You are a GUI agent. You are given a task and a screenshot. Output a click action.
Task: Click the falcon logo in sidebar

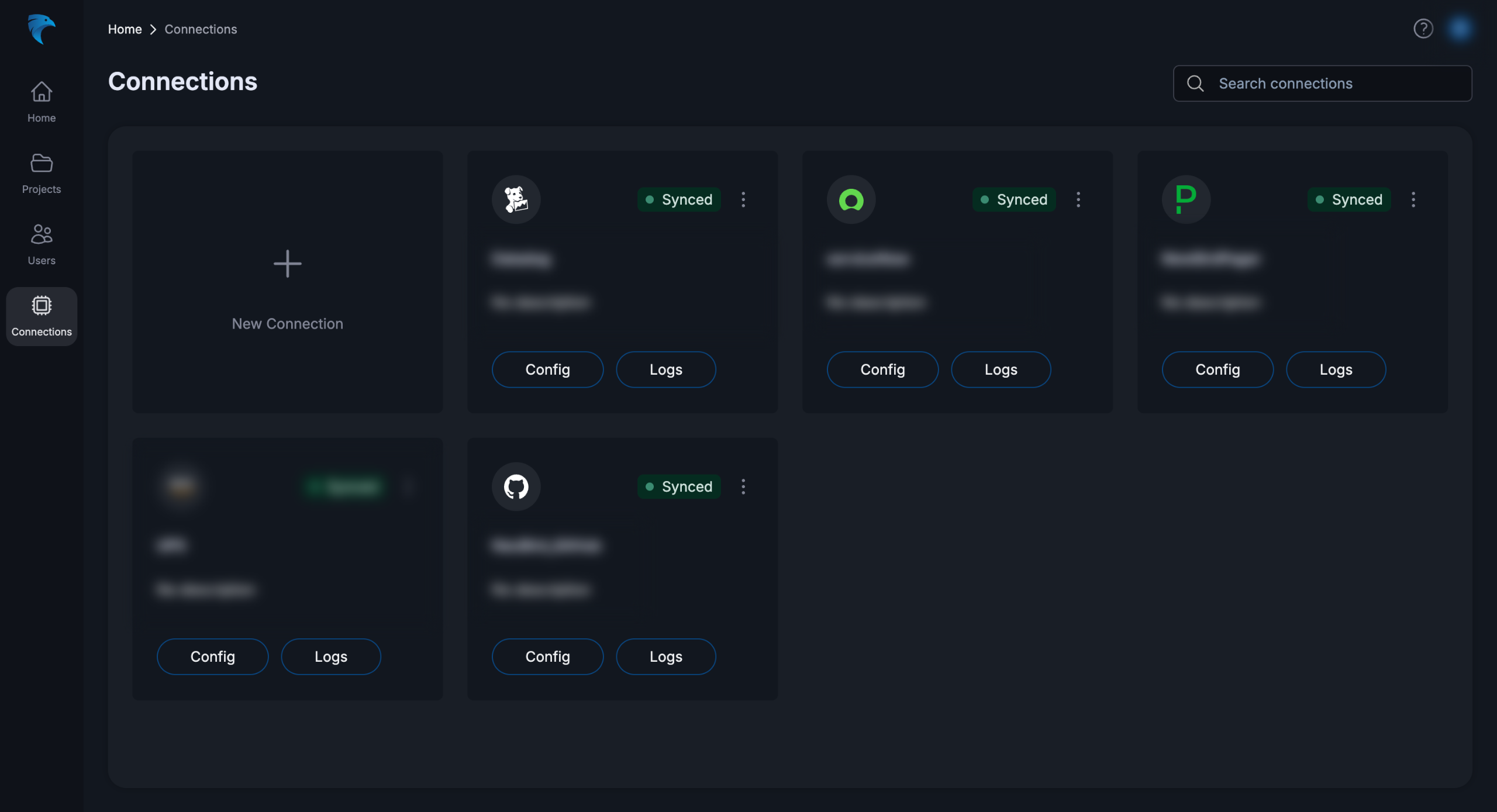click(41, 29)
